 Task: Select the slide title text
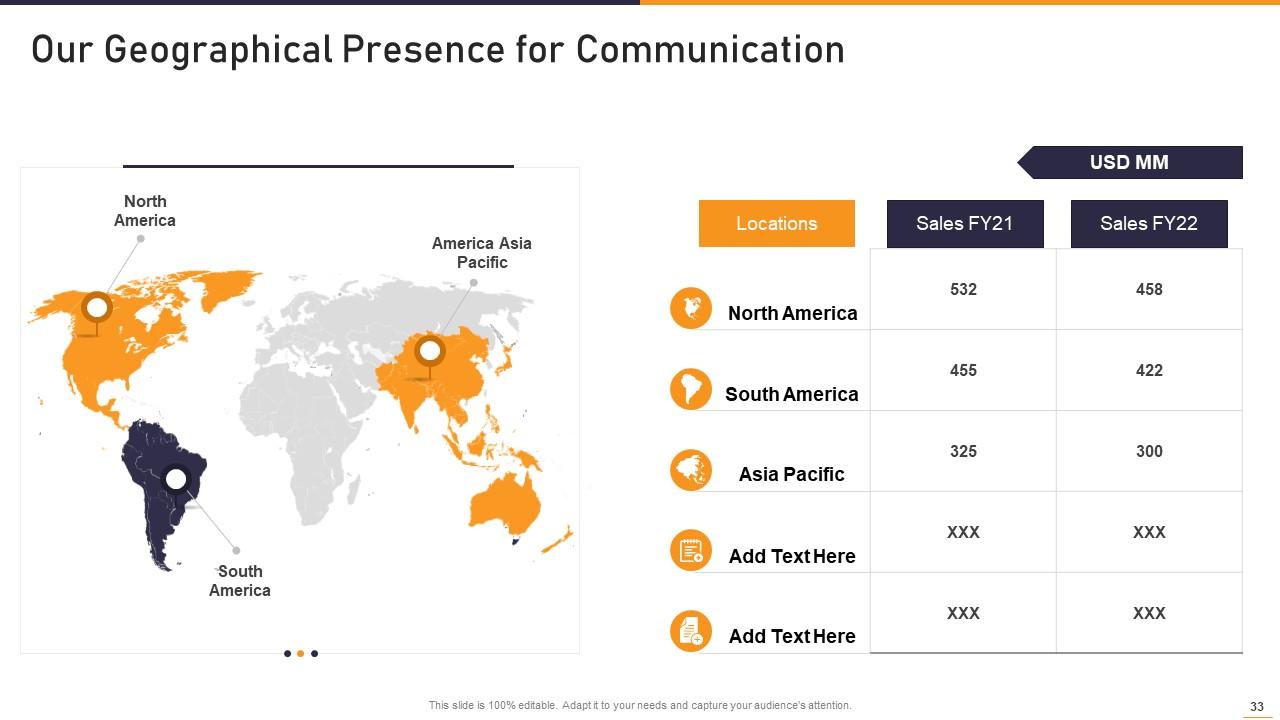click(438, 49)
